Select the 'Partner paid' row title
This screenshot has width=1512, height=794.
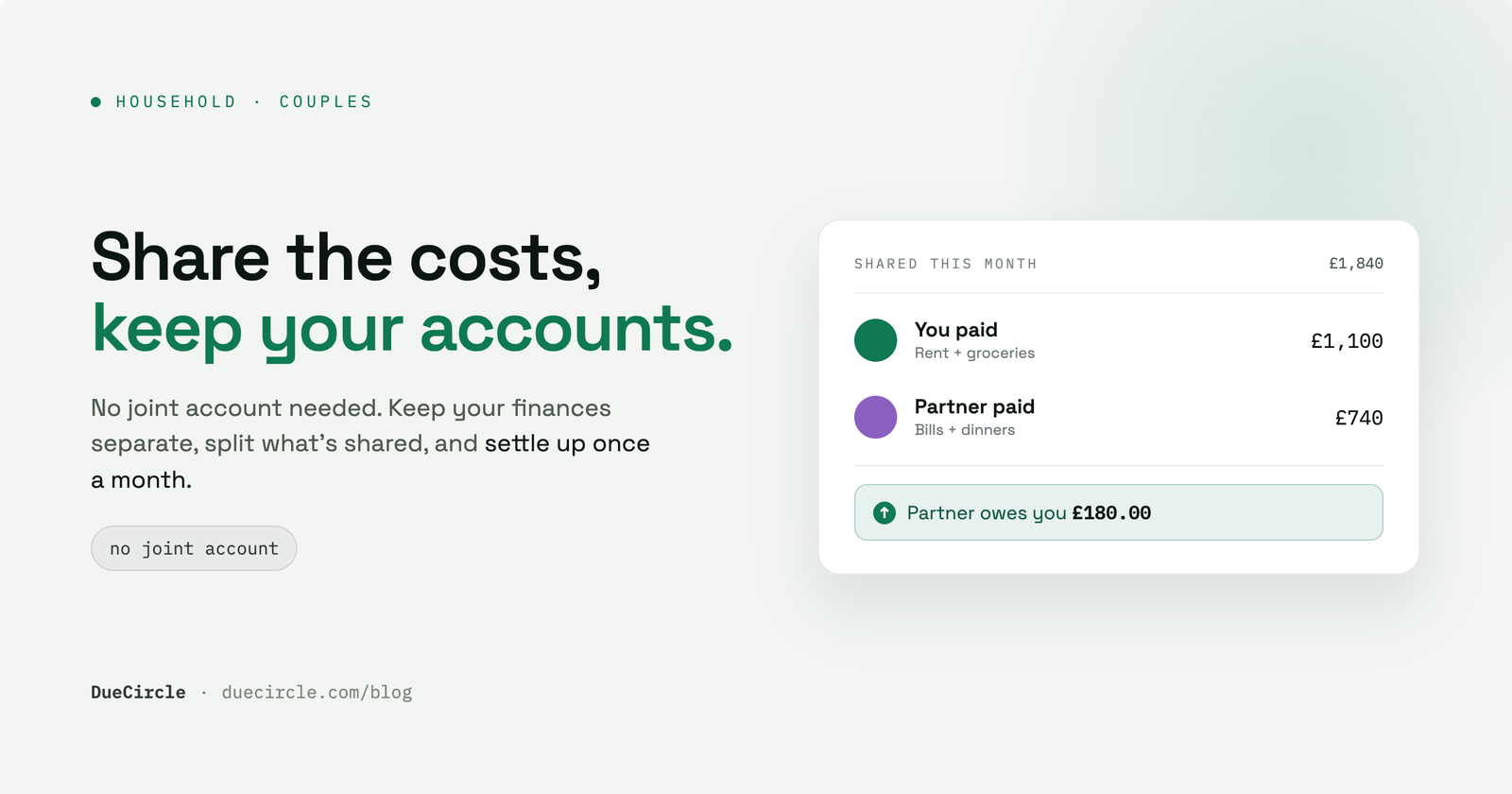pos(974,406)
